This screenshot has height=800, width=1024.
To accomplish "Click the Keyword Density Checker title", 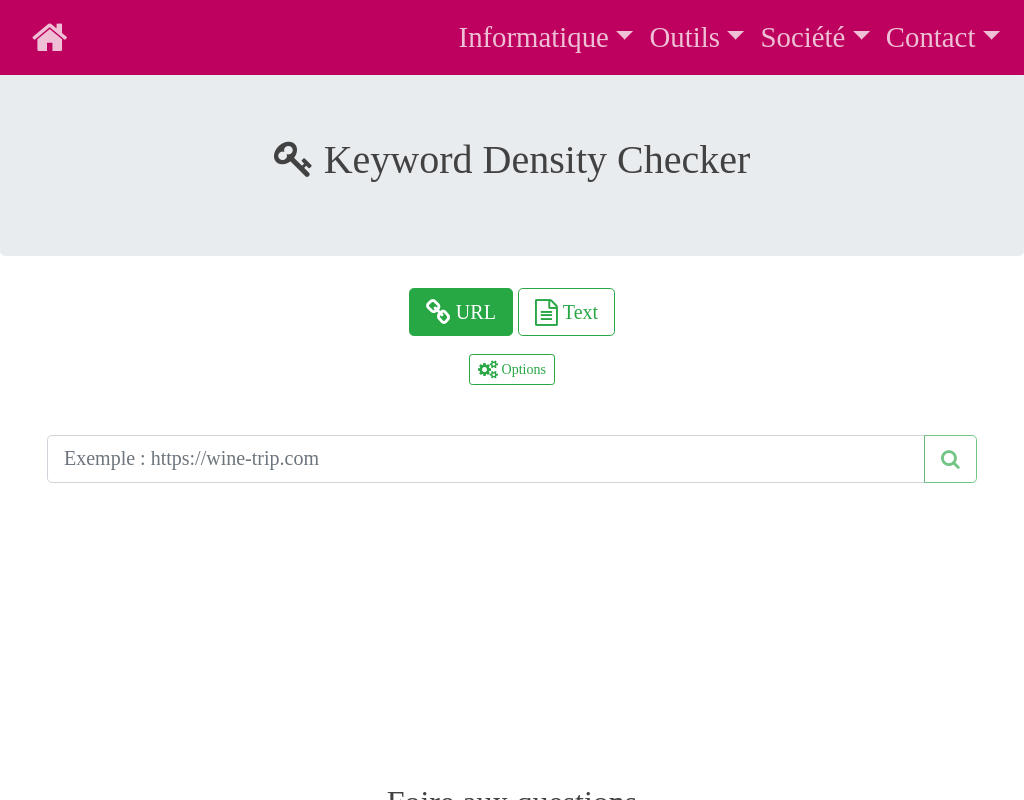I will pos(537,160).
